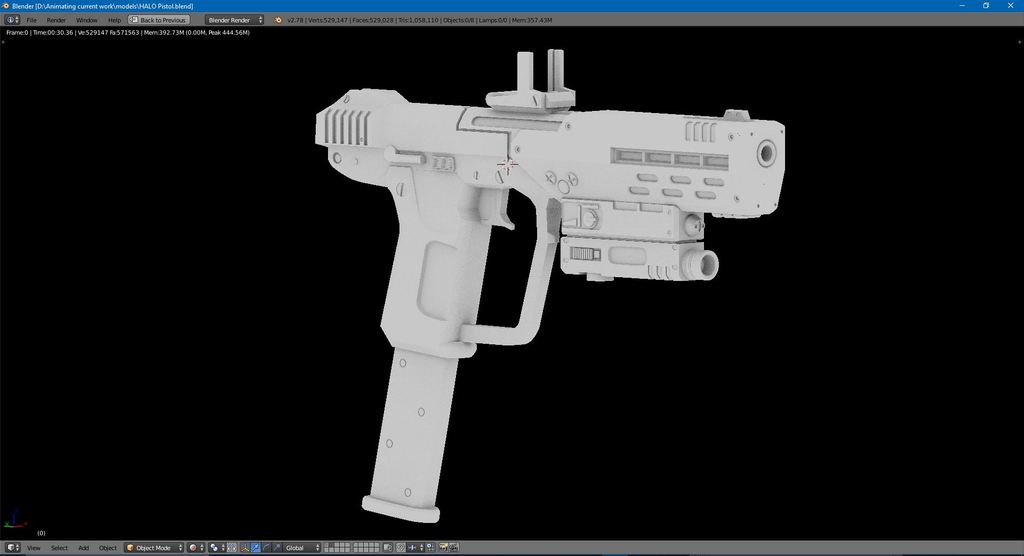Click the XYZ axis mini indicator

click(x=14, y=521)
